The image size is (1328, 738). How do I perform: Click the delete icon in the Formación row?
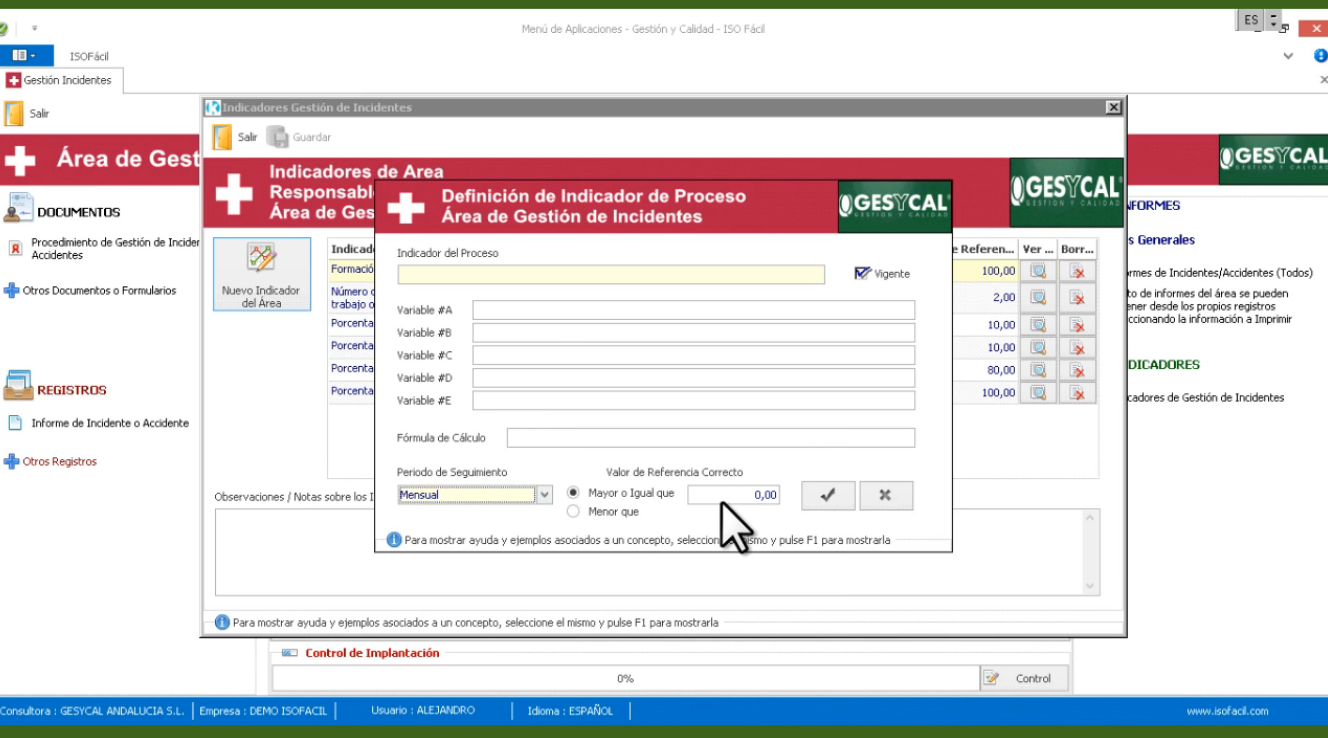pyautogui.click(x=1077, y=271)
